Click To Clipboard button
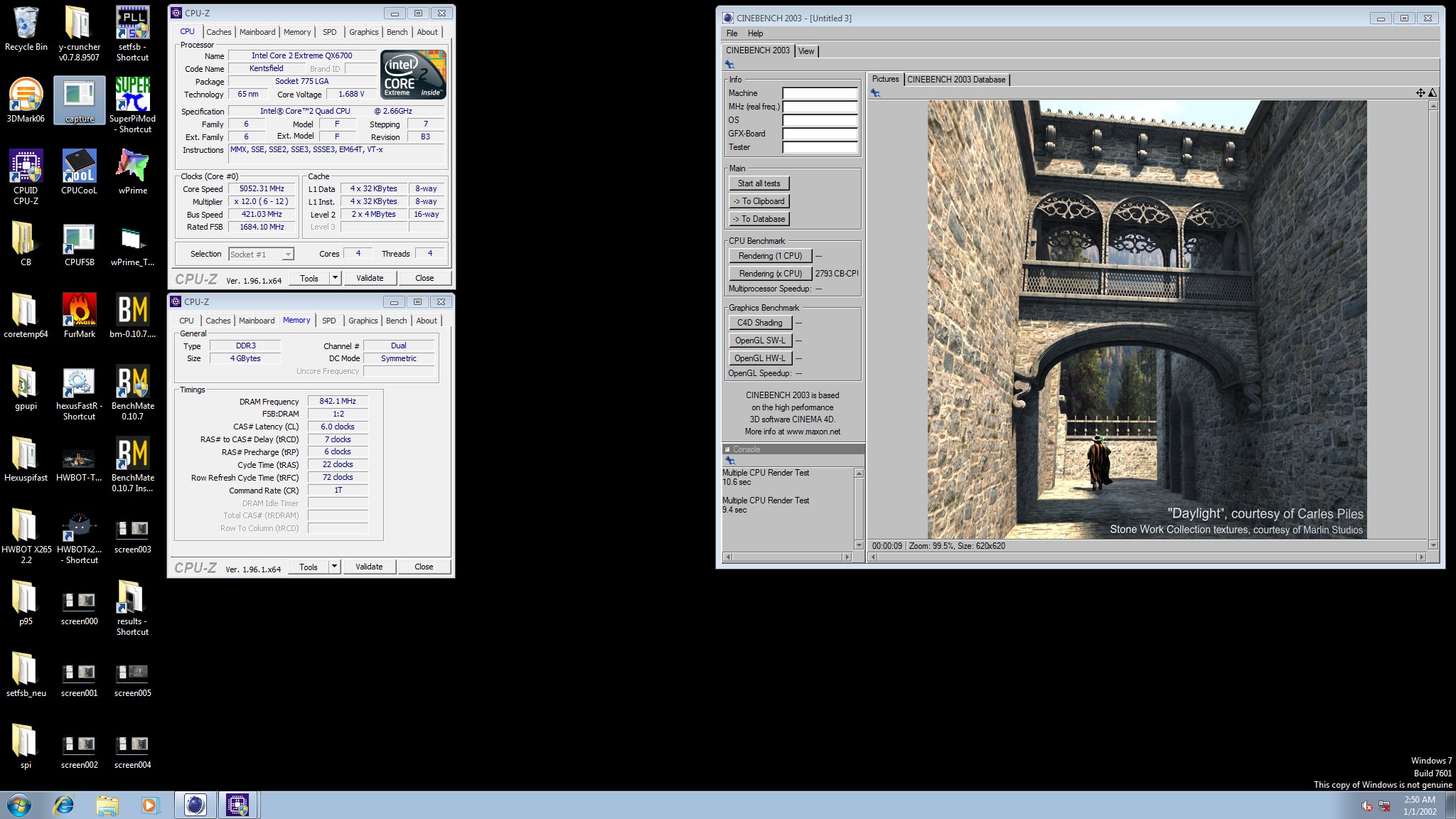Viewport: 1456px width, 819px height. pos(759,201)
